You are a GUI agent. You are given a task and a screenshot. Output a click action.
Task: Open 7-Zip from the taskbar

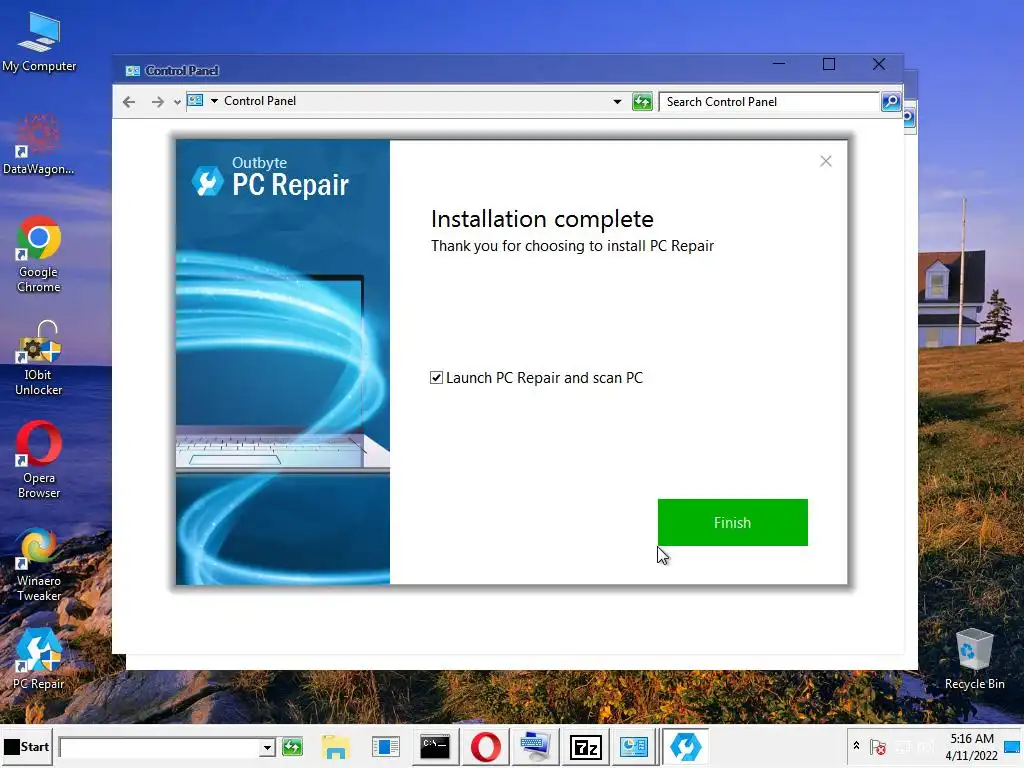click(585, 746)
